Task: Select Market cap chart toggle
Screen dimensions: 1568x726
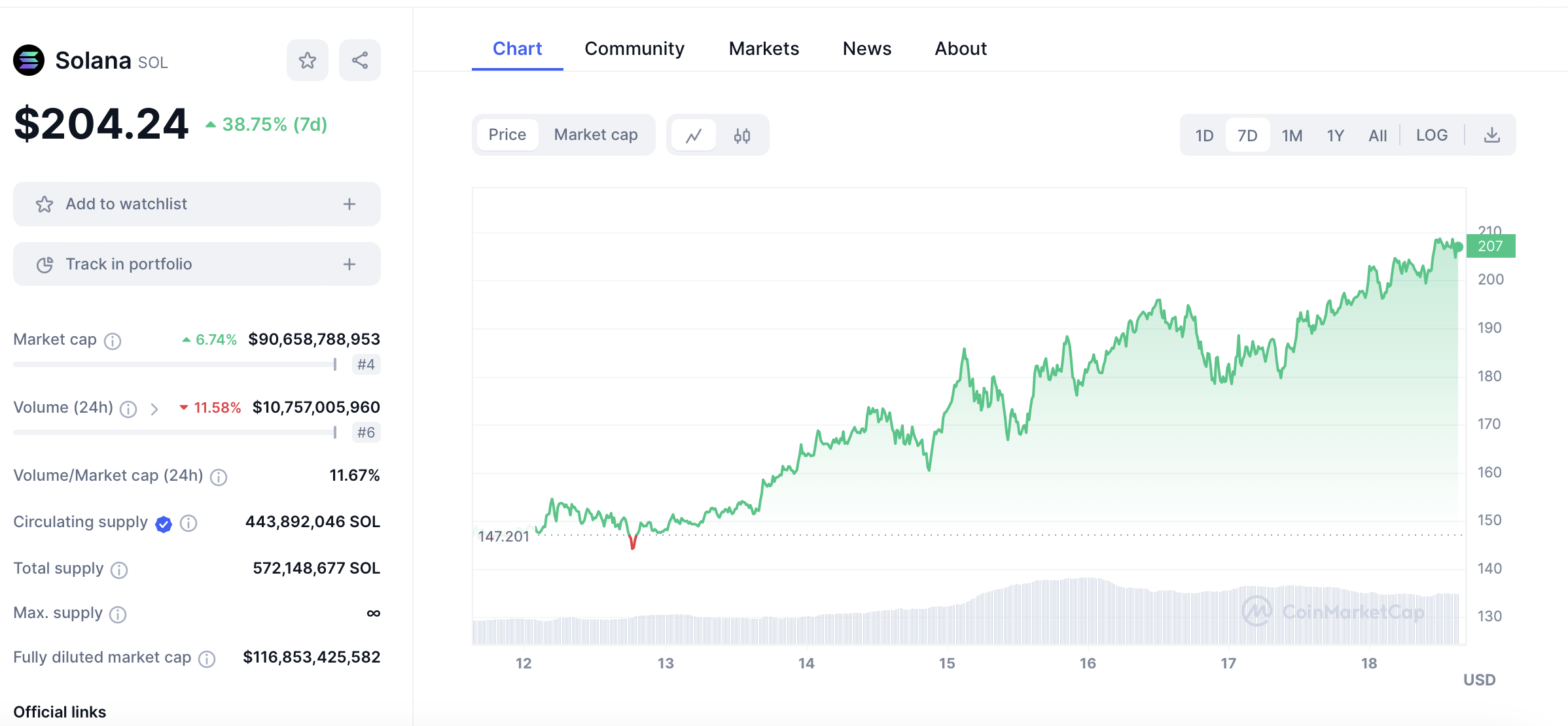Action: [x=596, y=135]
